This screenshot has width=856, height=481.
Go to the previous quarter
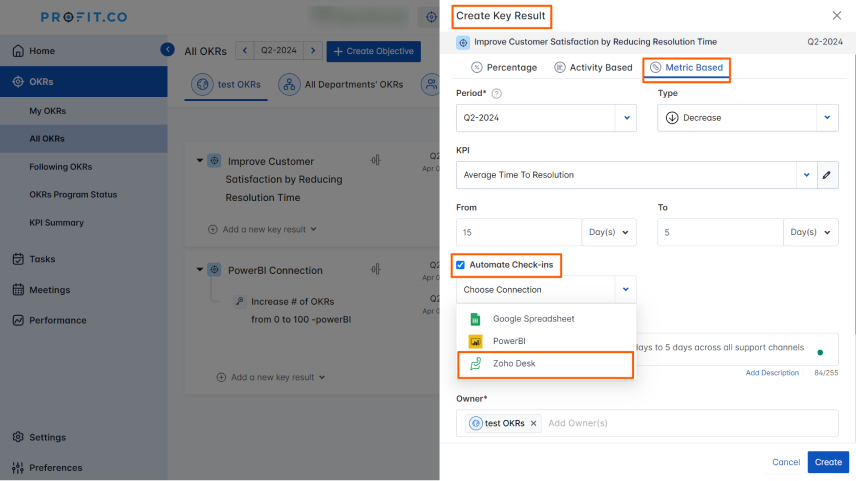pyautogui.click(x=245, y=50)
